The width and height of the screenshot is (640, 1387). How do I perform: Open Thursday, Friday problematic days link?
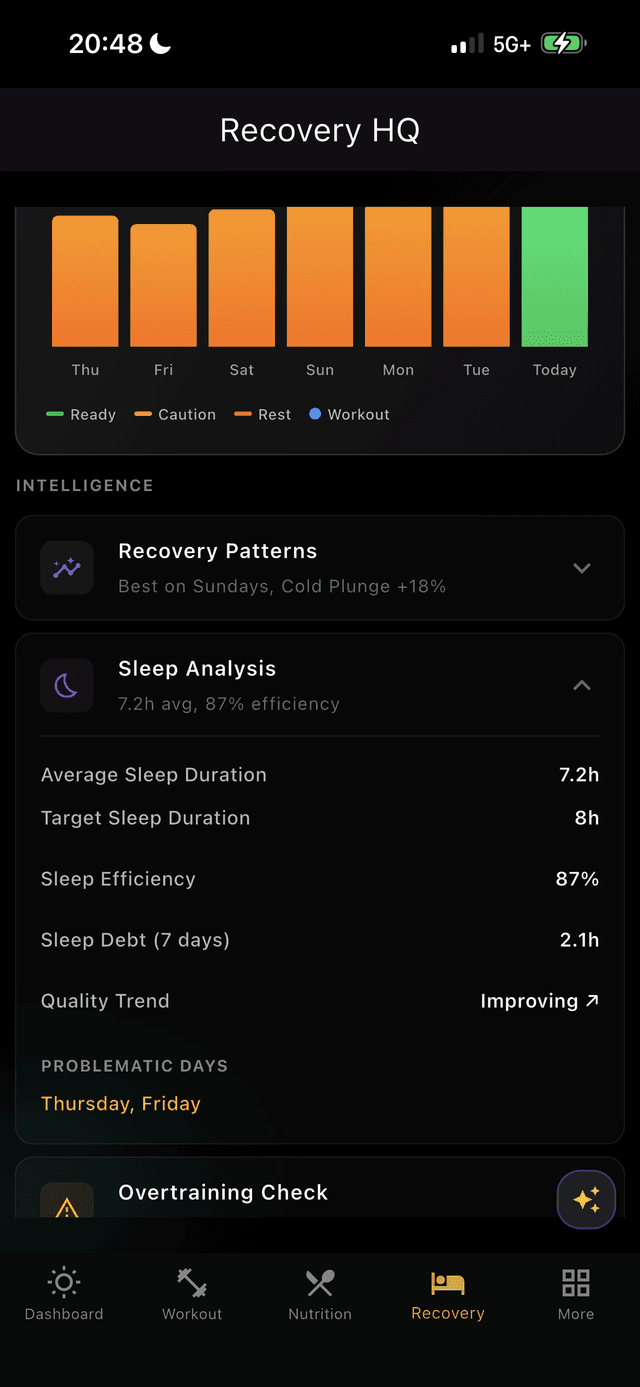point(120,1103)
